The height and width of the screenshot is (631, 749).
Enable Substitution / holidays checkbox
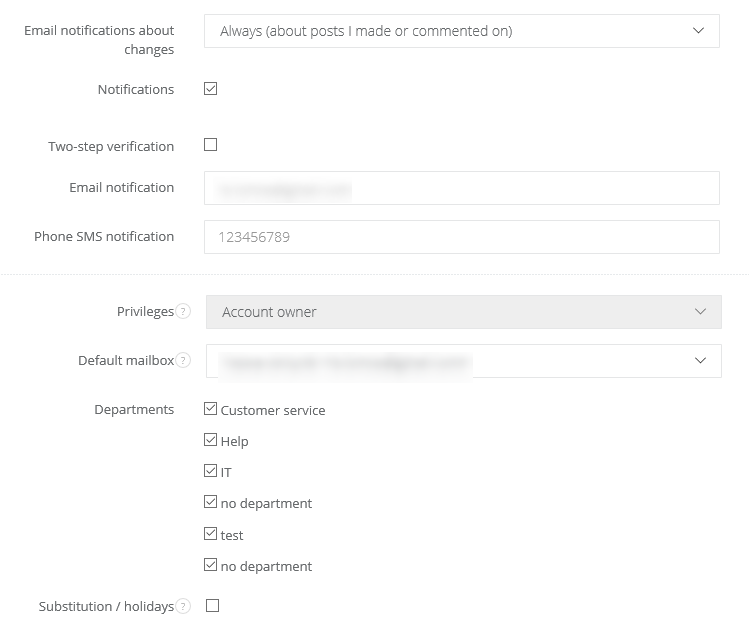click(x=211, y=606)
